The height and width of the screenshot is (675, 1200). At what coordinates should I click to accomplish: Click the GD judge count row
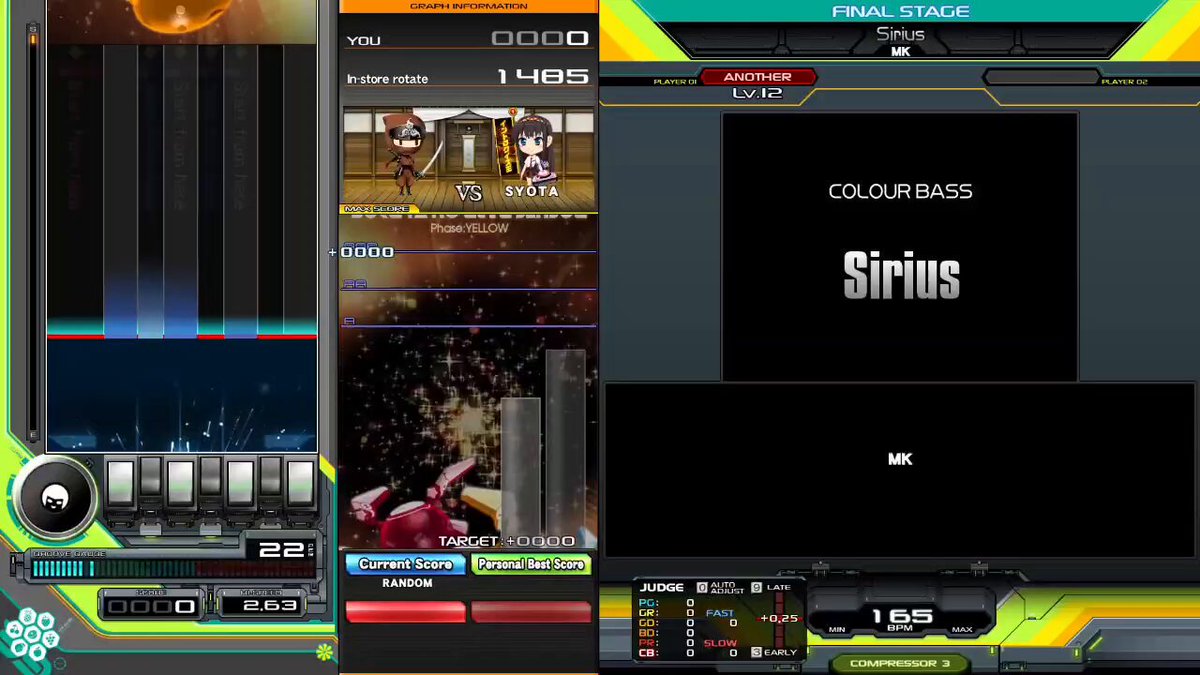click(666, 623)
